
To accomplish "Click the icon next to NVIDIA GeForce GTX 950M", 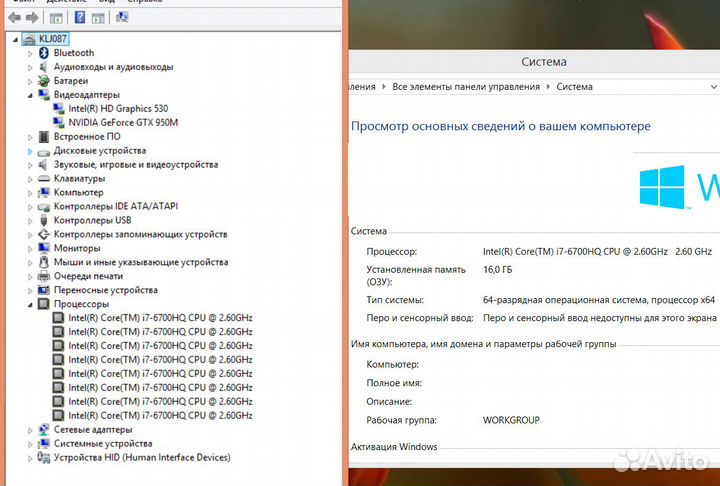I will tap(58, 123).
